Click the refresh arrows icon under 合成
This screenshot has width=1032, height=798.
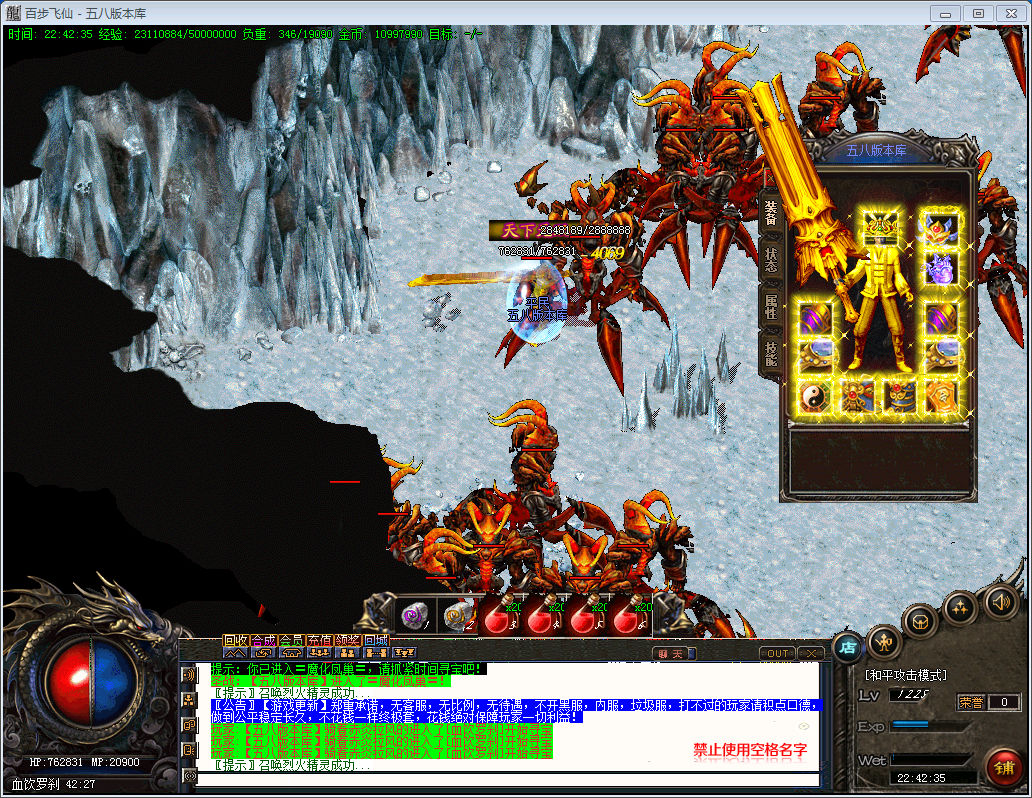pyautogui.click(x=263, y=652)
